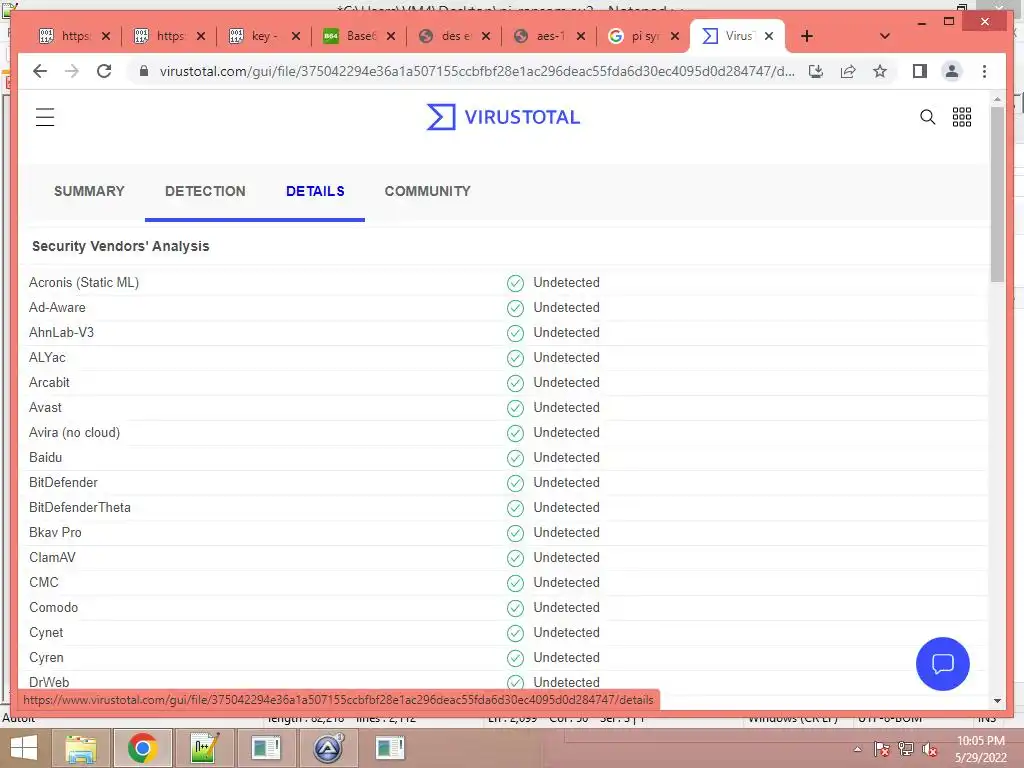This screenshot has width=1024, height=768.
Task: Open the DETECTION section tab
Action: coord(205,191)
